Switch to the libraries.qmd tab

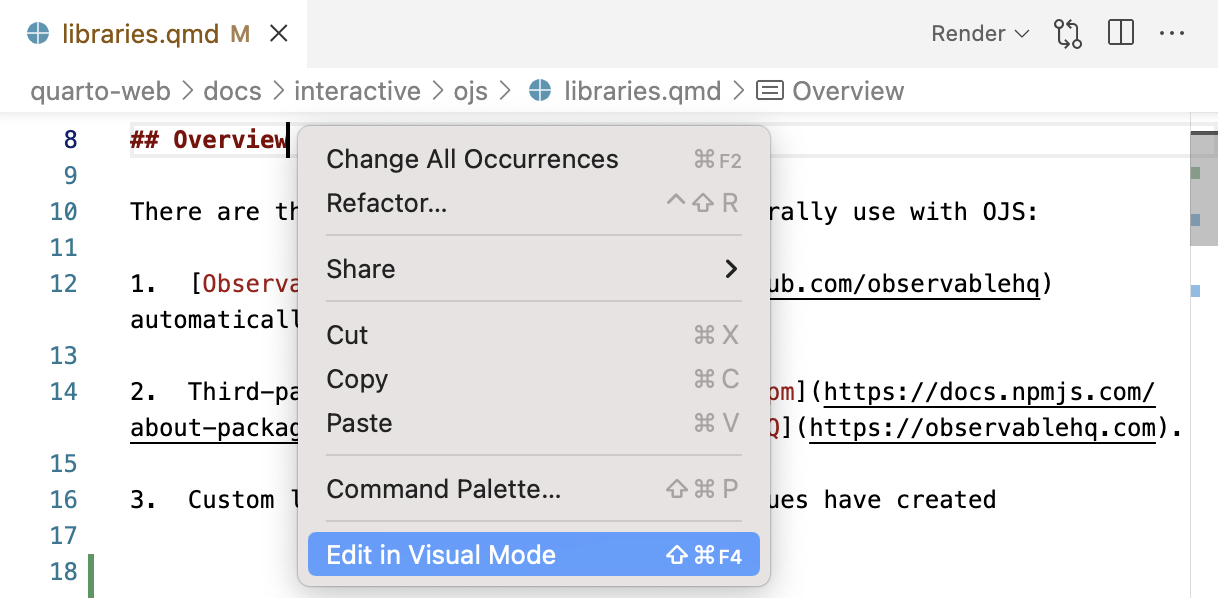tap(140, 33)
